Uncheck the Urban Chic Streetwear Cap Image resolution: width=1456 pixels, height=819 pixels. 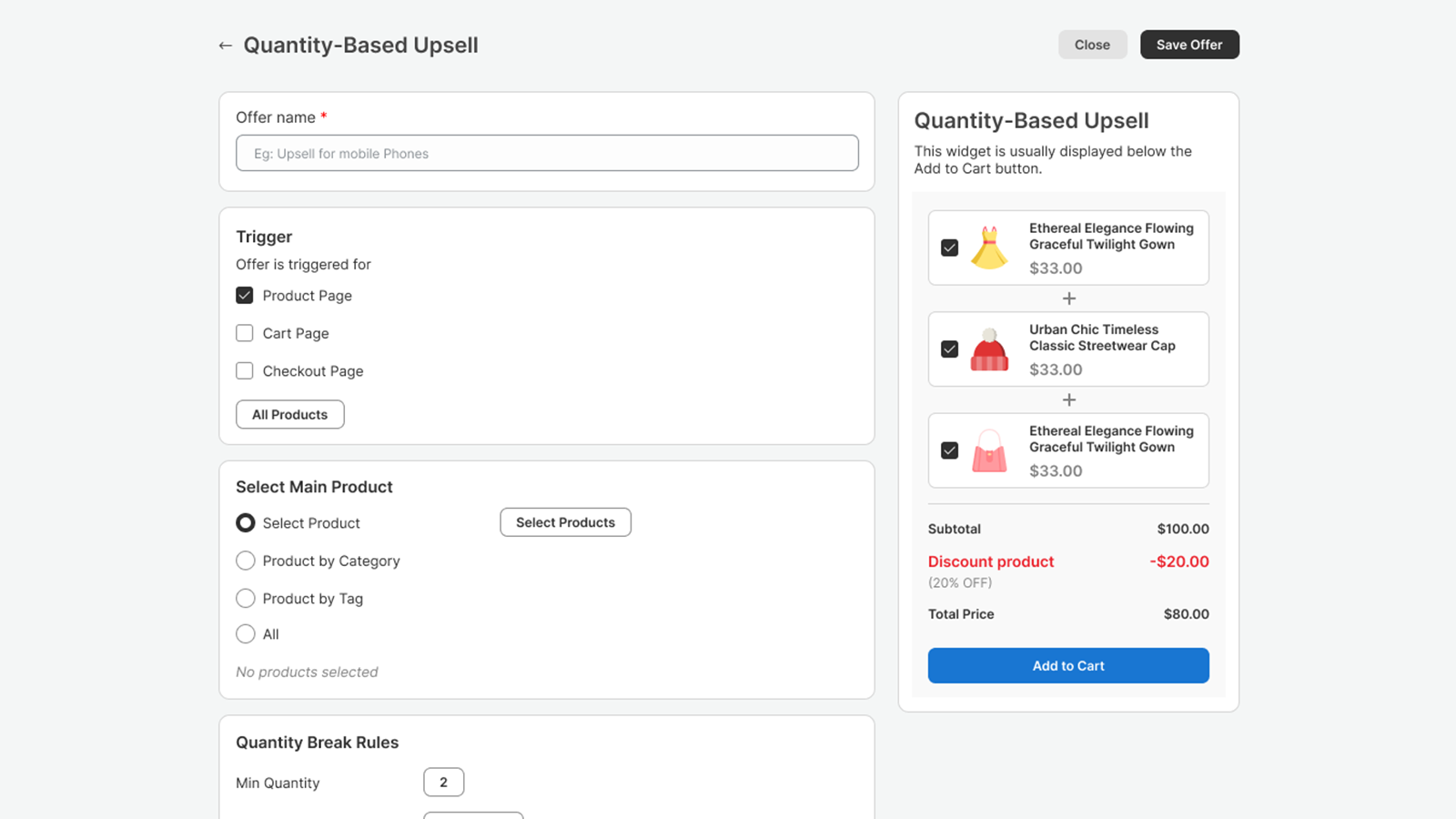(x=950, y=349)
